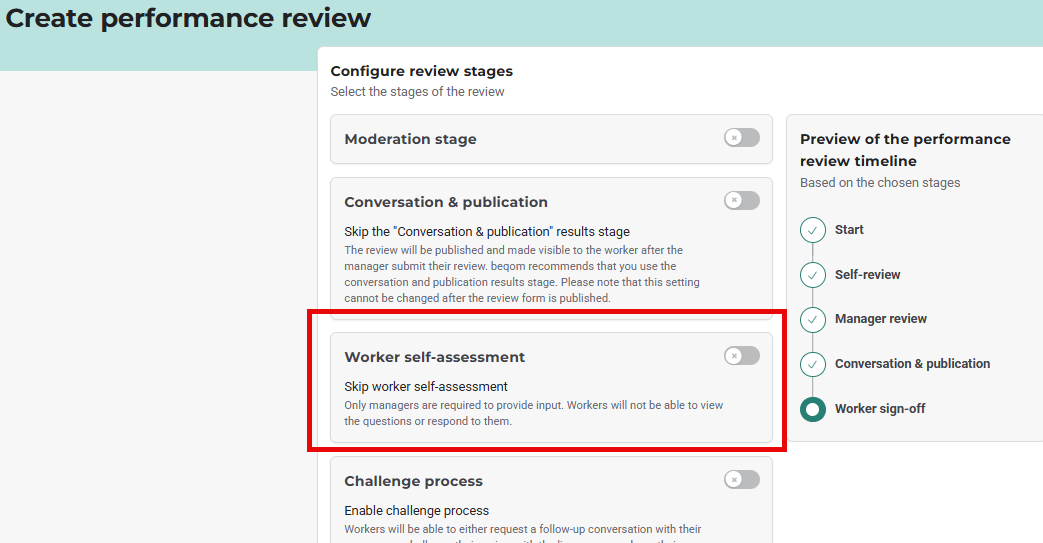Enable the Challenge process toggle
1043x543 pixels.
click(741, 480)
